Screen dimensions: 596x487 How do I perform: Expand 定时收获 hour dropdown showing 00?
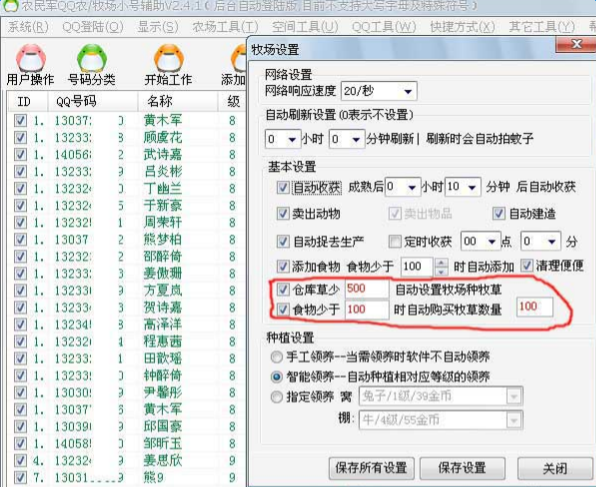491,241
